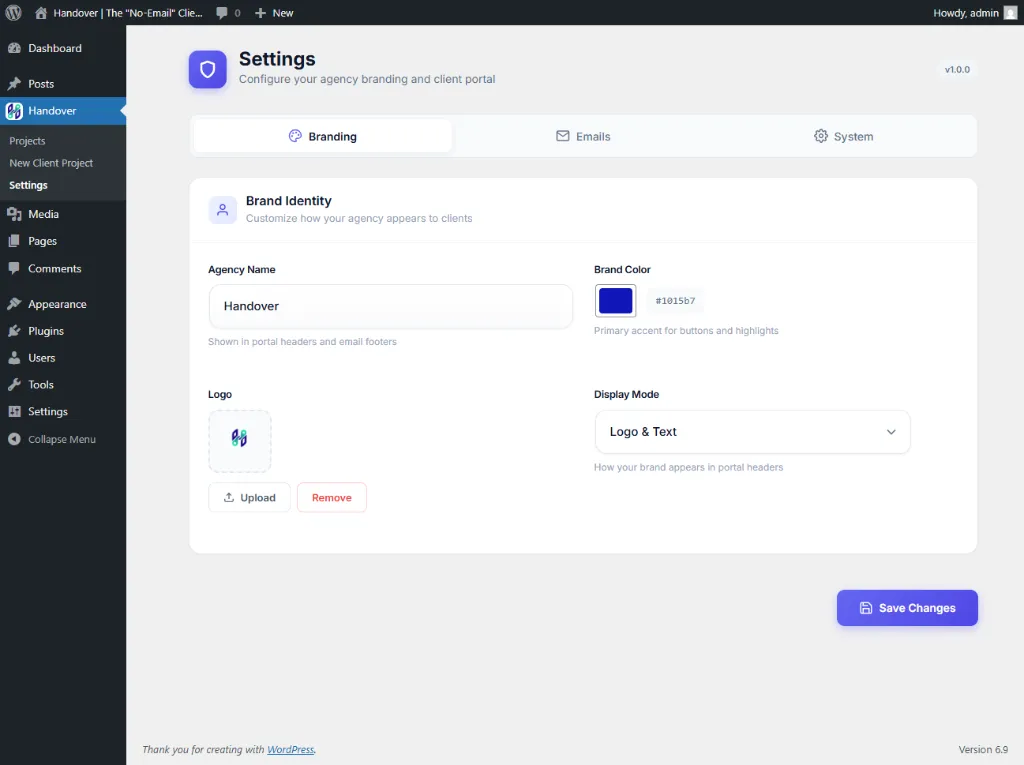Remove the uploaded logo

[331, 498]
